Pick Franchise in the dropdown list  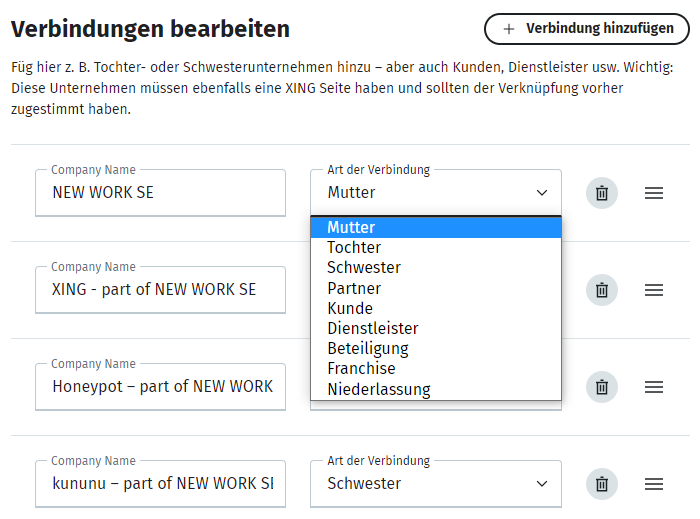[x=361, y=368]
